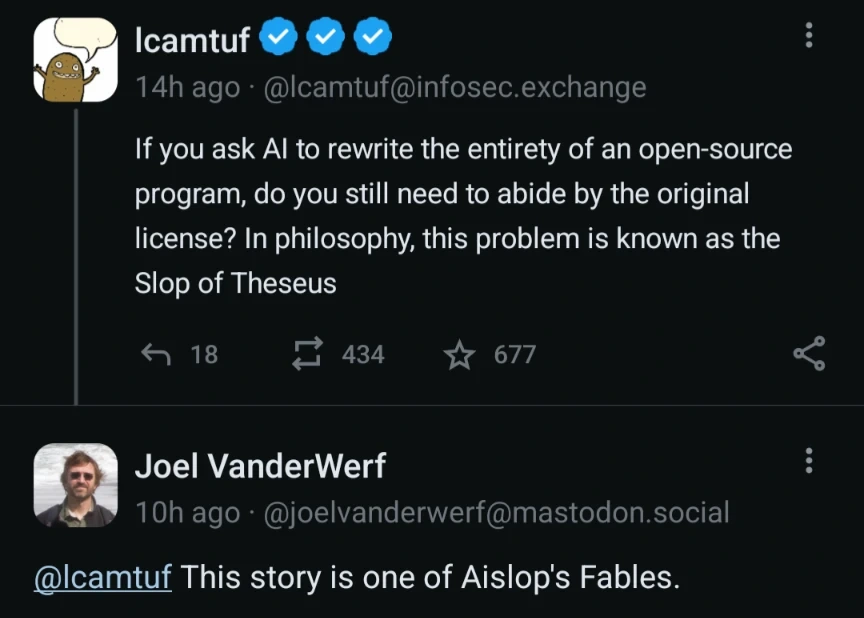The image size is (864, 618).
Task: Open Joel VanderWerf's profile photo
Action: [75, 485]
